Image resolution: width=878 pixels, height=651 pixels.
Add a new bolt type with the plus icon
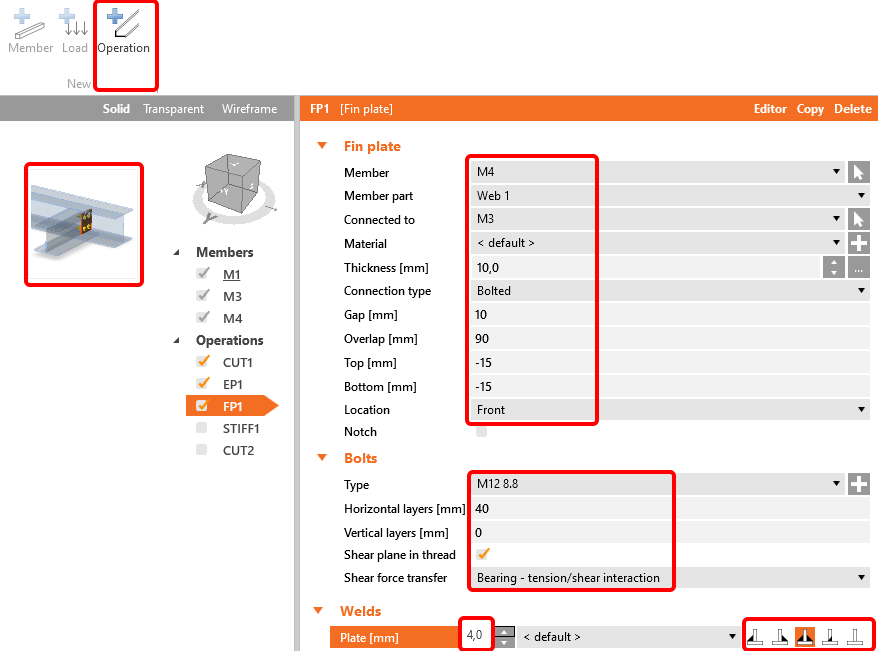pos(858,484)
